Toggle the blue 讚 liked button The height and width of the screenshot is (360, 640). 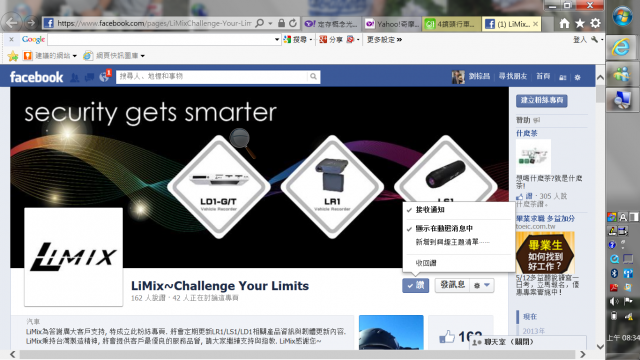pos(416,285)
